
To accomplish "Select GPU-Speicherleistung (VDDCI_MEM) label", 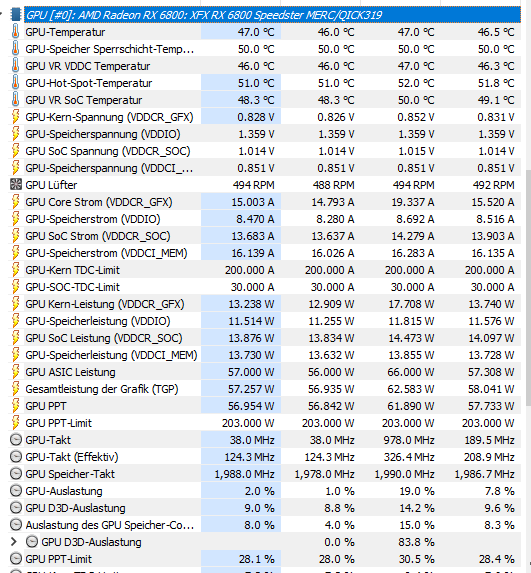I will 111,355.
